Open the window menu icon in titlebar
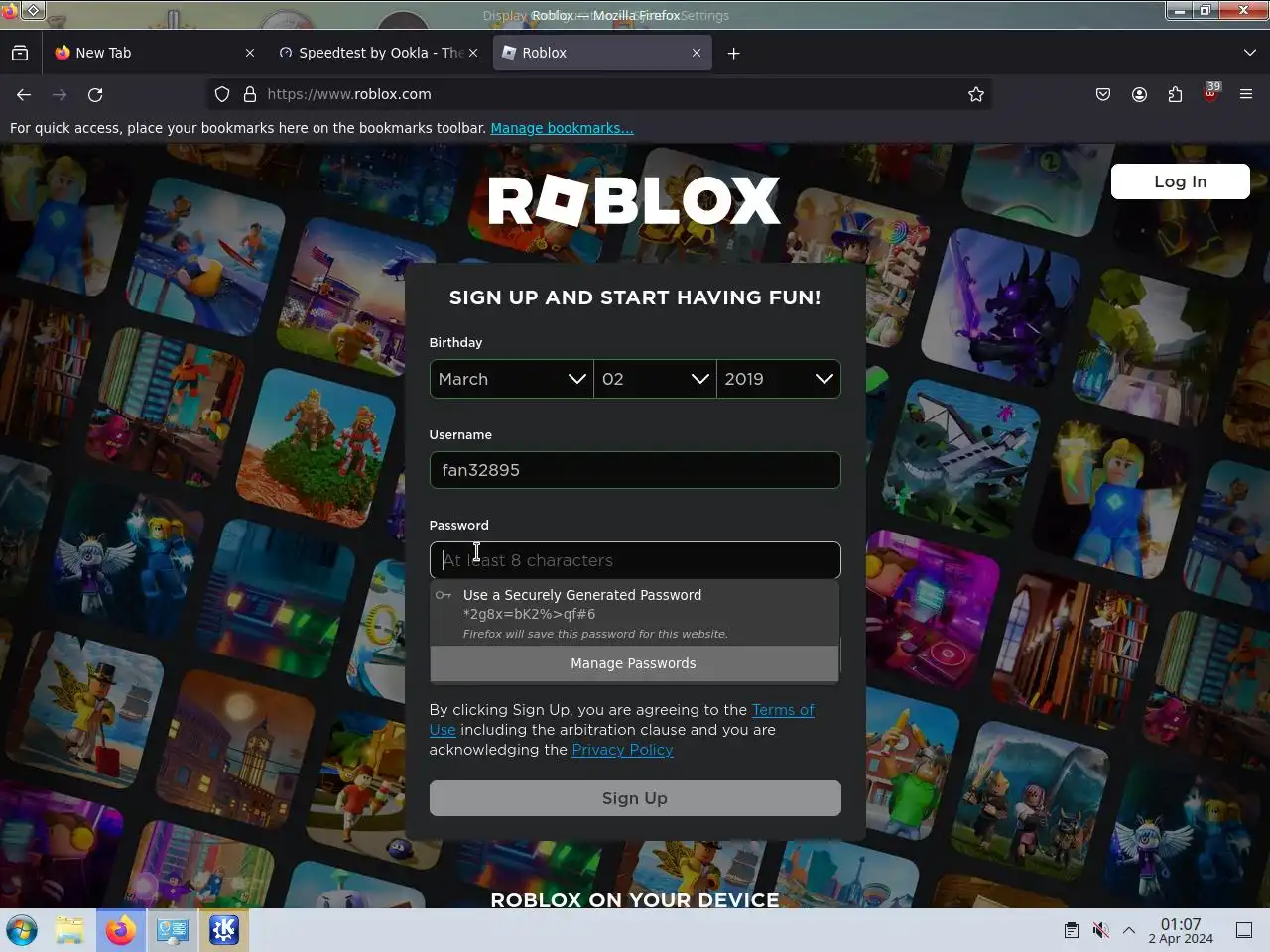The image size is (1270, 952). 33,11
